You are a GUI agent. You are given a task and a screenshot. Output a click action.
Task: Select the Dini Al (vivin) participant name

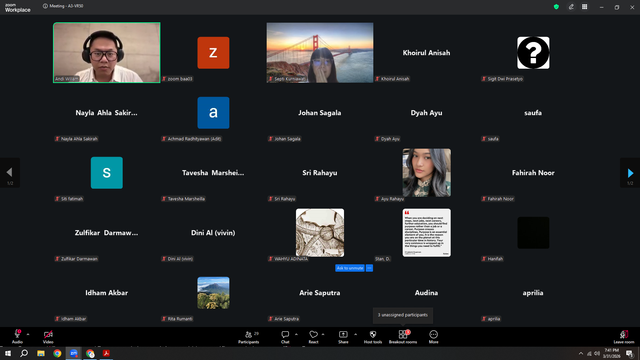213,233
